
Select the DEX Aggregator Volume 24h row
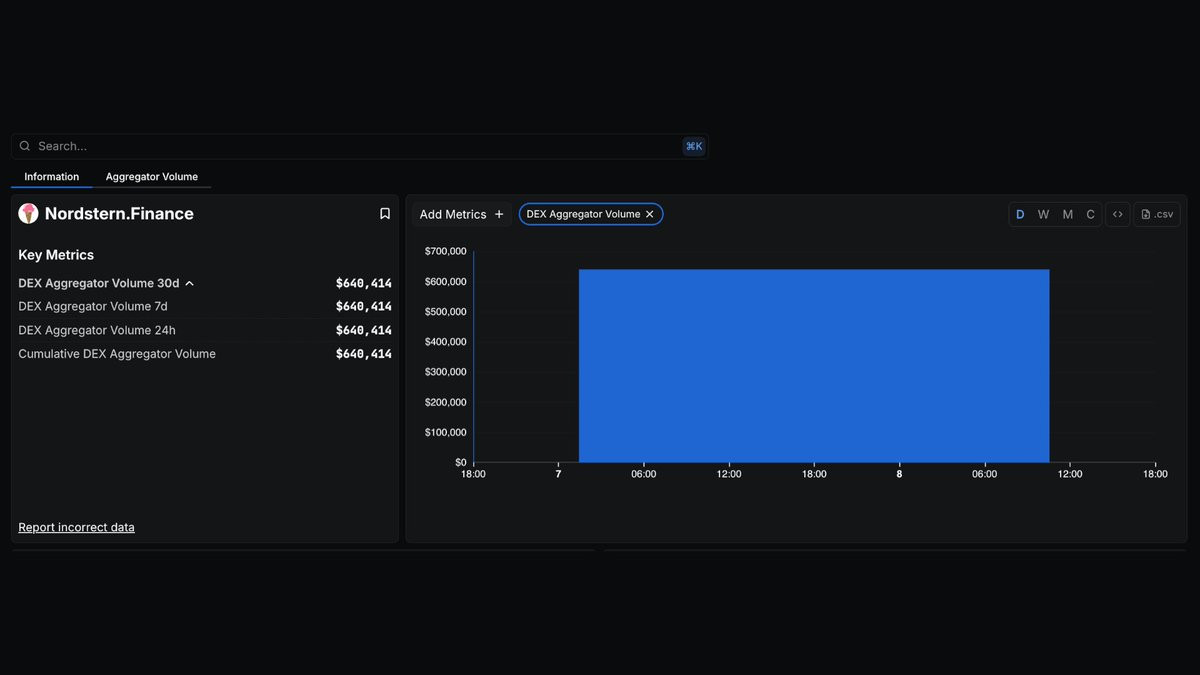pos(205,330)
